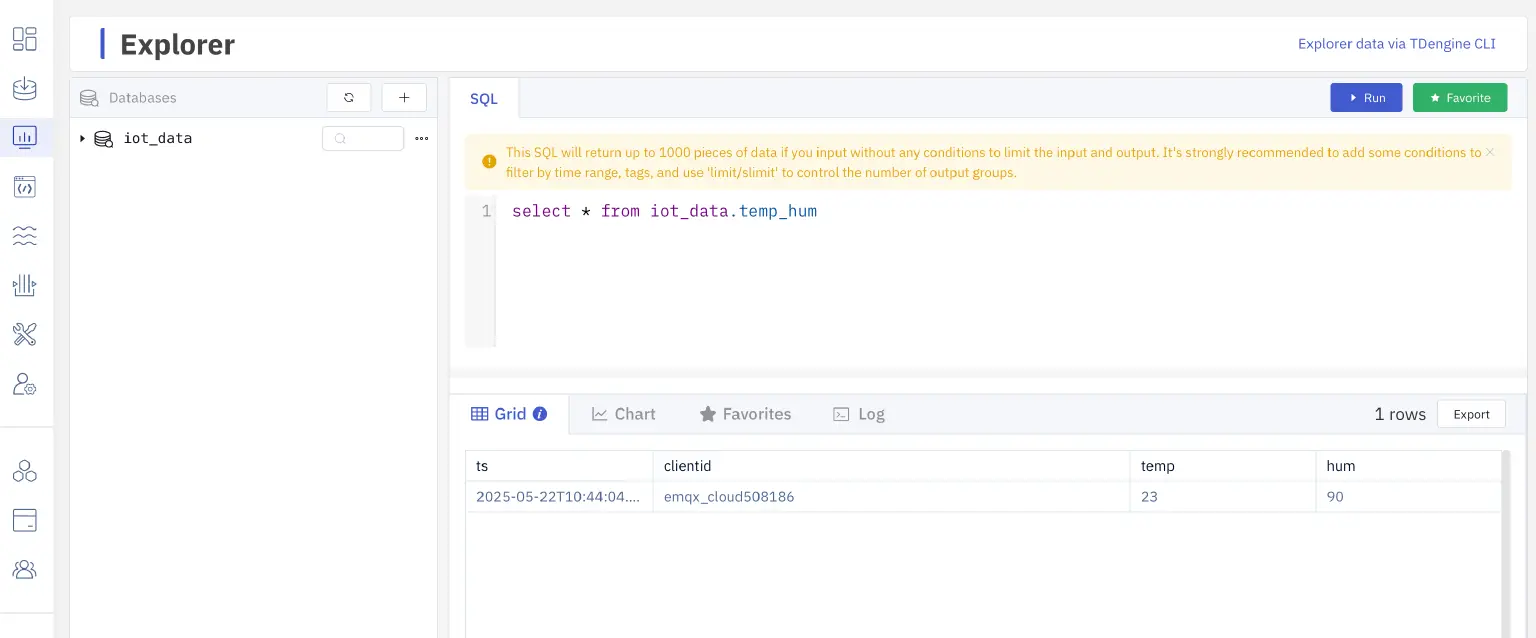Image resolution: width=1536 pixels, height=638 pixels.
Task: Click the plus icon to add database
Action: coord(404,98)
